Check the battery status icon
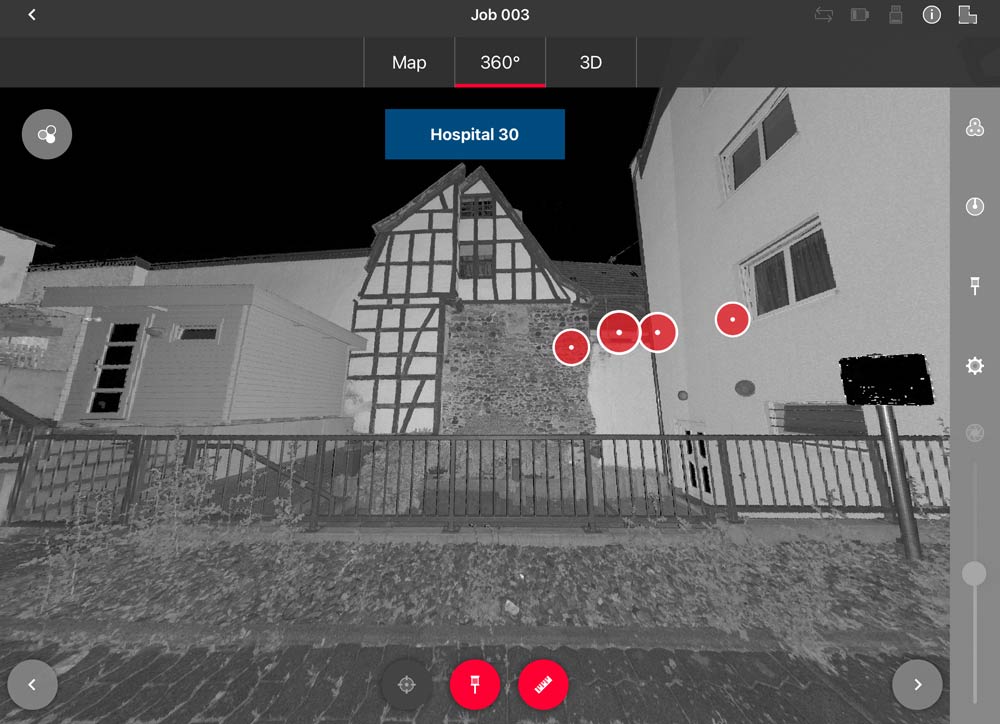 click(x=860, y=15)
